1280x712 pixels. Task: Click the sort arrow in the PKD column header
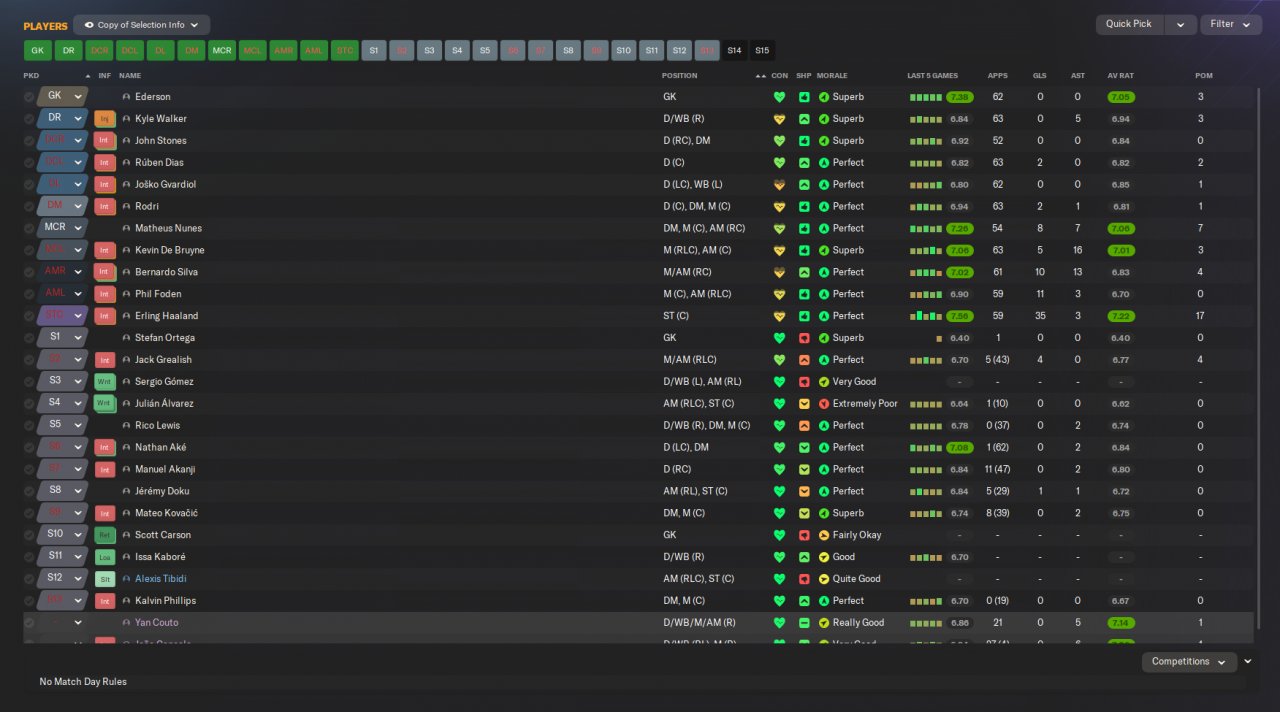[87, 76]
